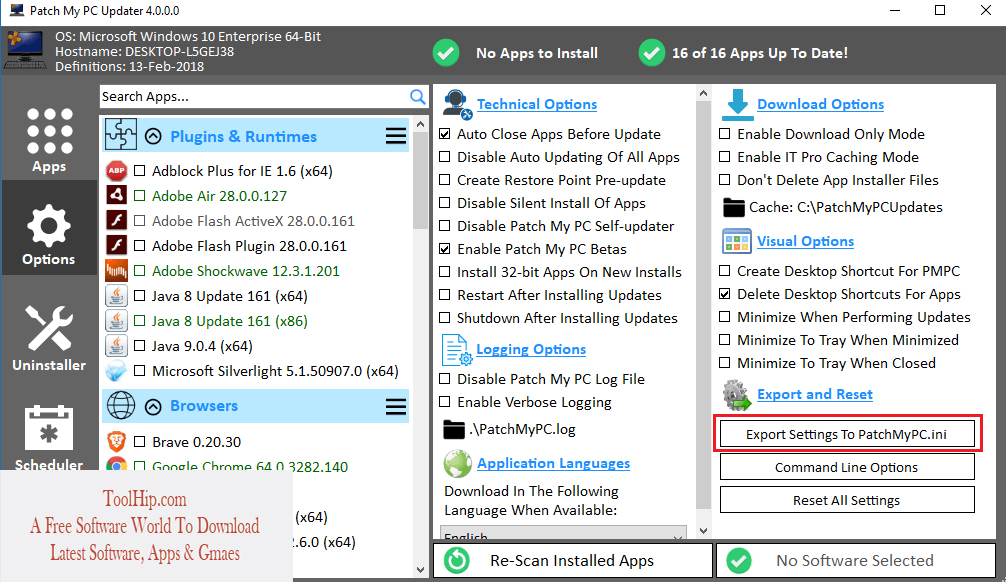Open the Apps section in sidebar
Screen dimensions: 1006x582
pos(49,140)
